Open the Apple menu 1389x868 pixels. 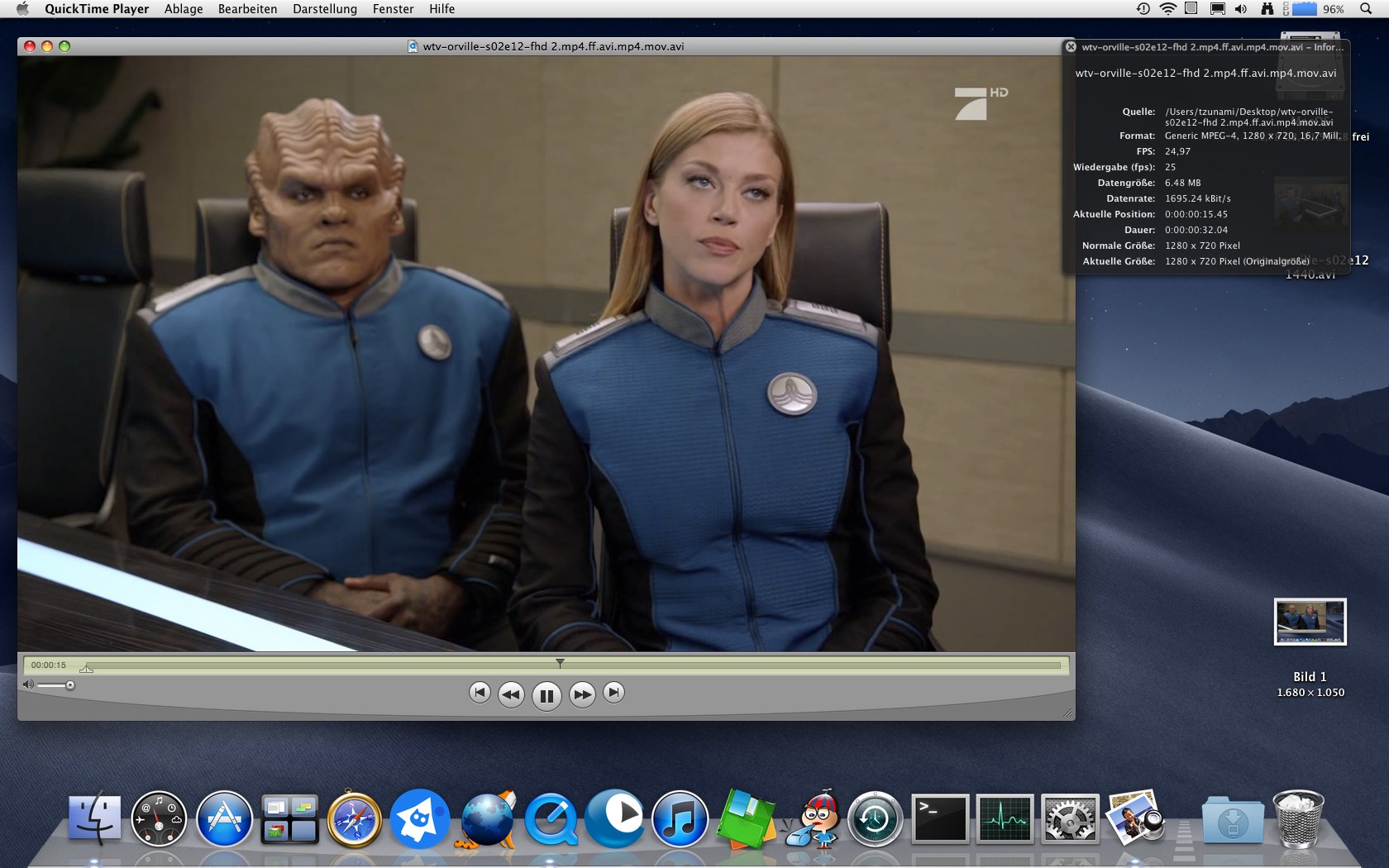(x=22, y=9)
